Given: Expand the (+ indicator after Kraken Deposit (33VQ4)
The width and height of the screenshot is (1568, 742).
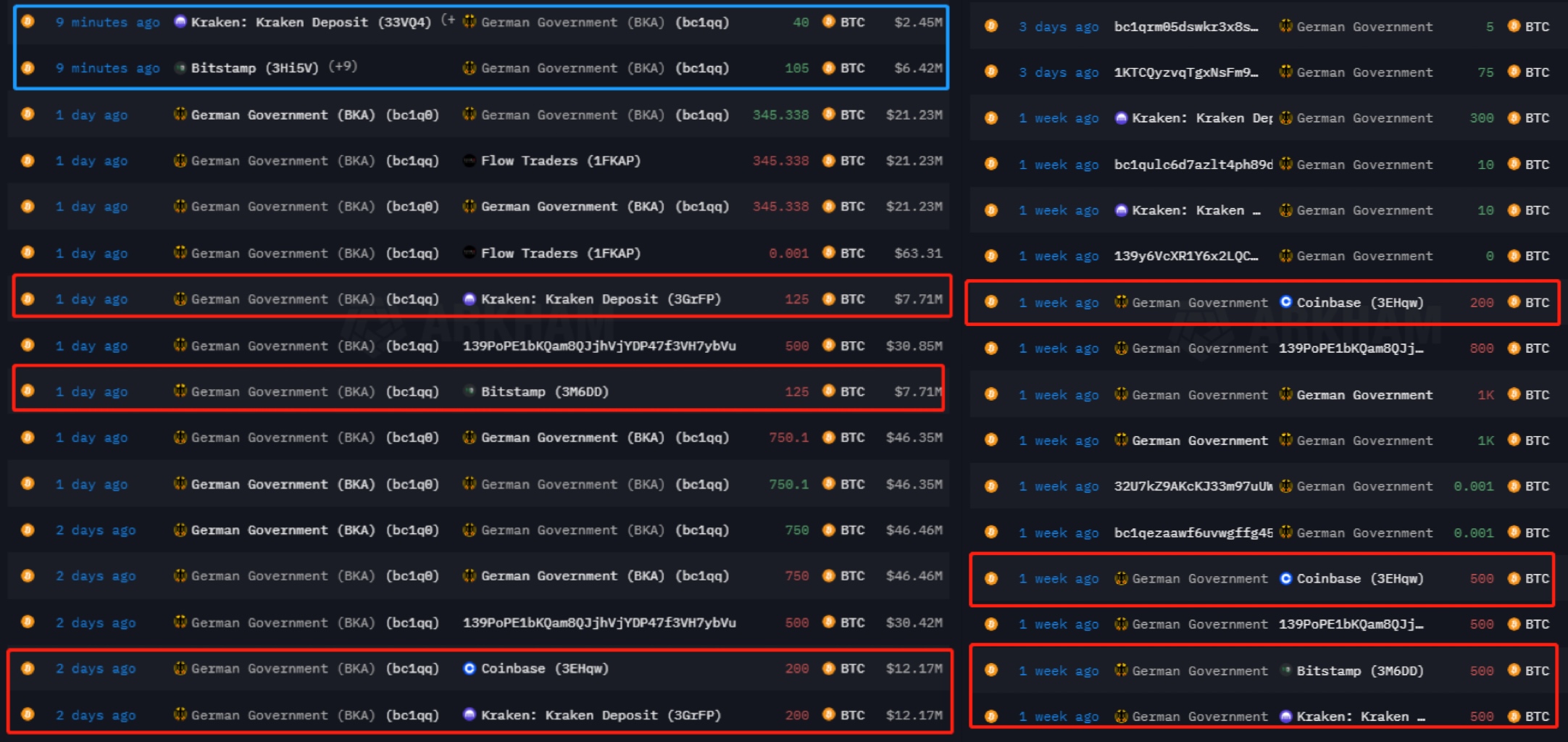Looking at the screenshot, I should (448, 20).
